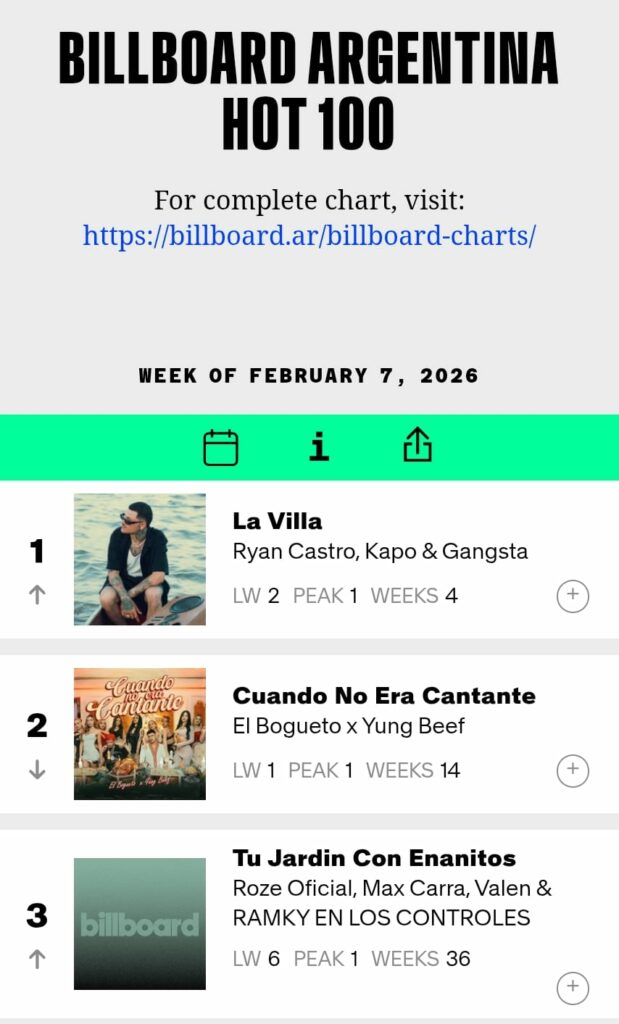Click the Week of February 7, 2026 heading
Screen dimensions: 619x1024
(x=309, y=376)
